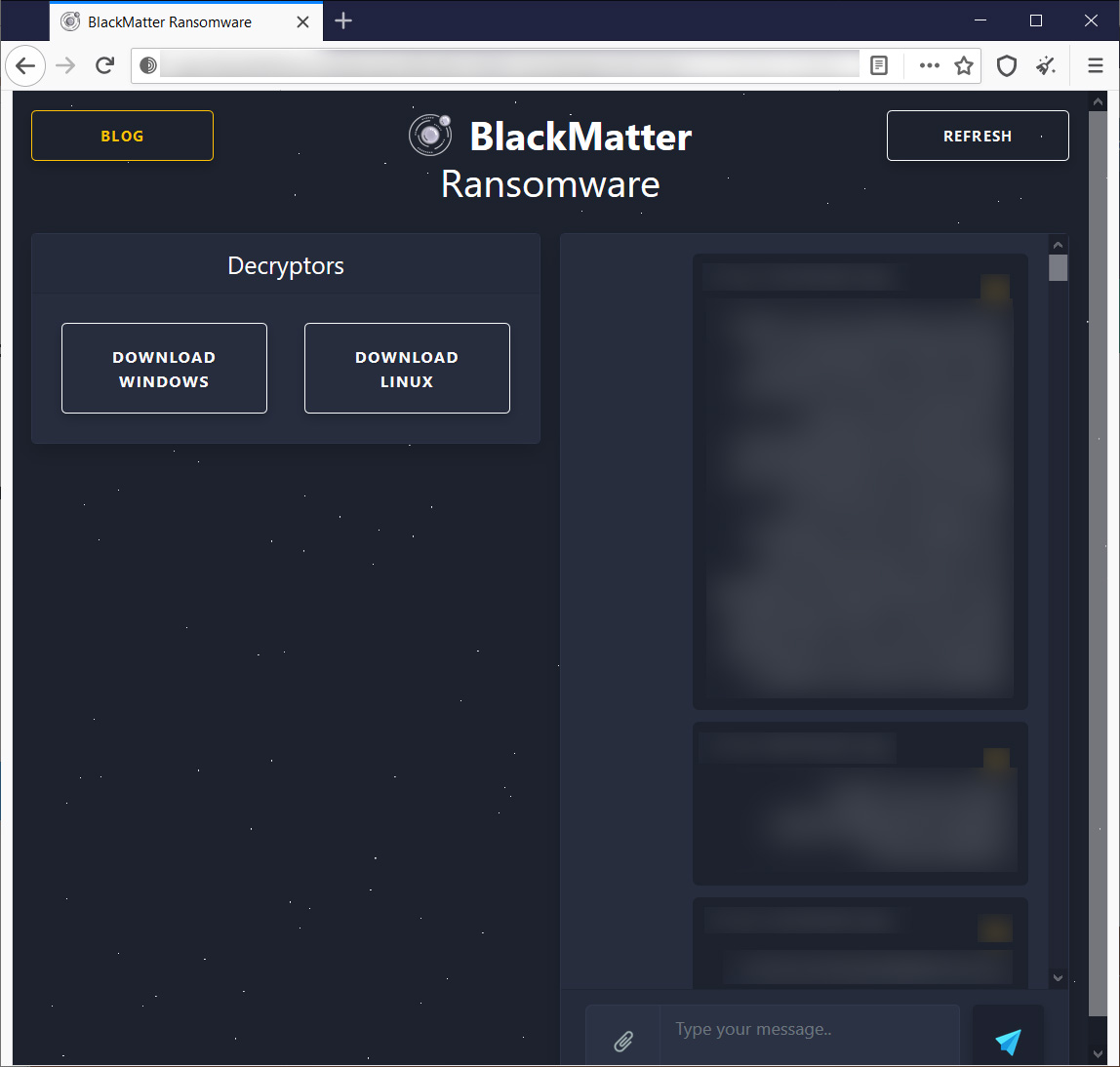Minimize the browser window
The image size is (1120, 1067).
pyautogui.click(x=980, y=20)
